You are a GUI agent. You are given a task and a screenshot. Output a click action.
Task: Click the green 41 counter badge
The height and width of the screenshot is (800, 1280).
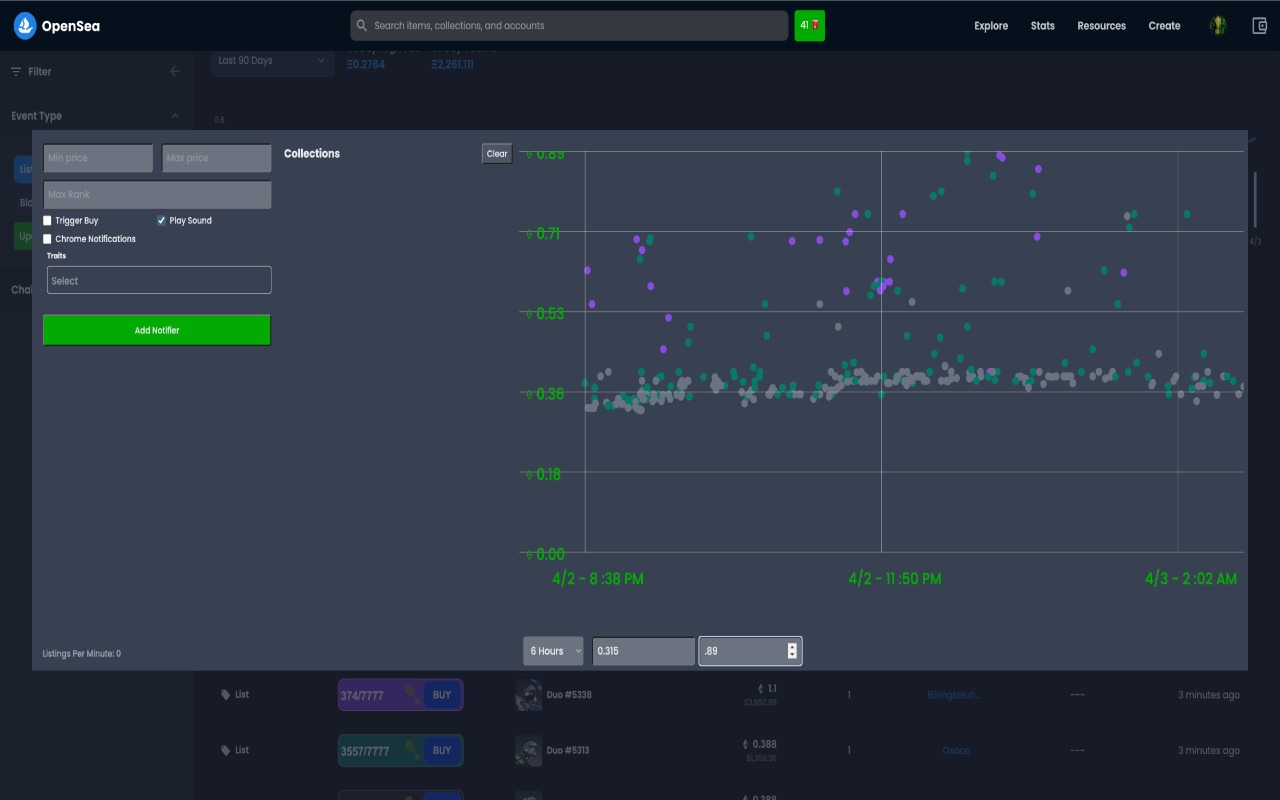(809, 26)
